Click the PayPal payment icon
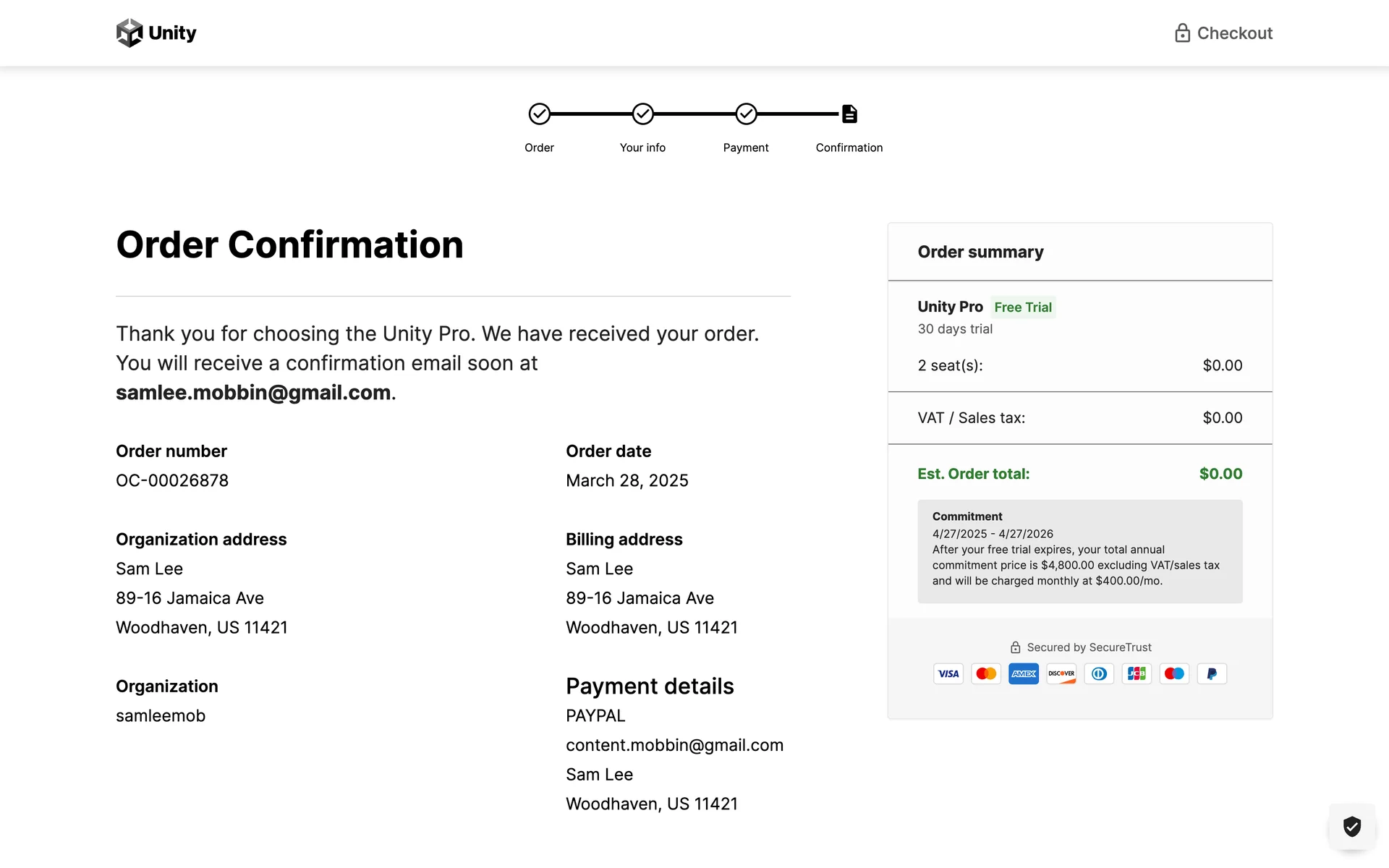Screen dimensions: 1389x868 (x=1212, y=674)
